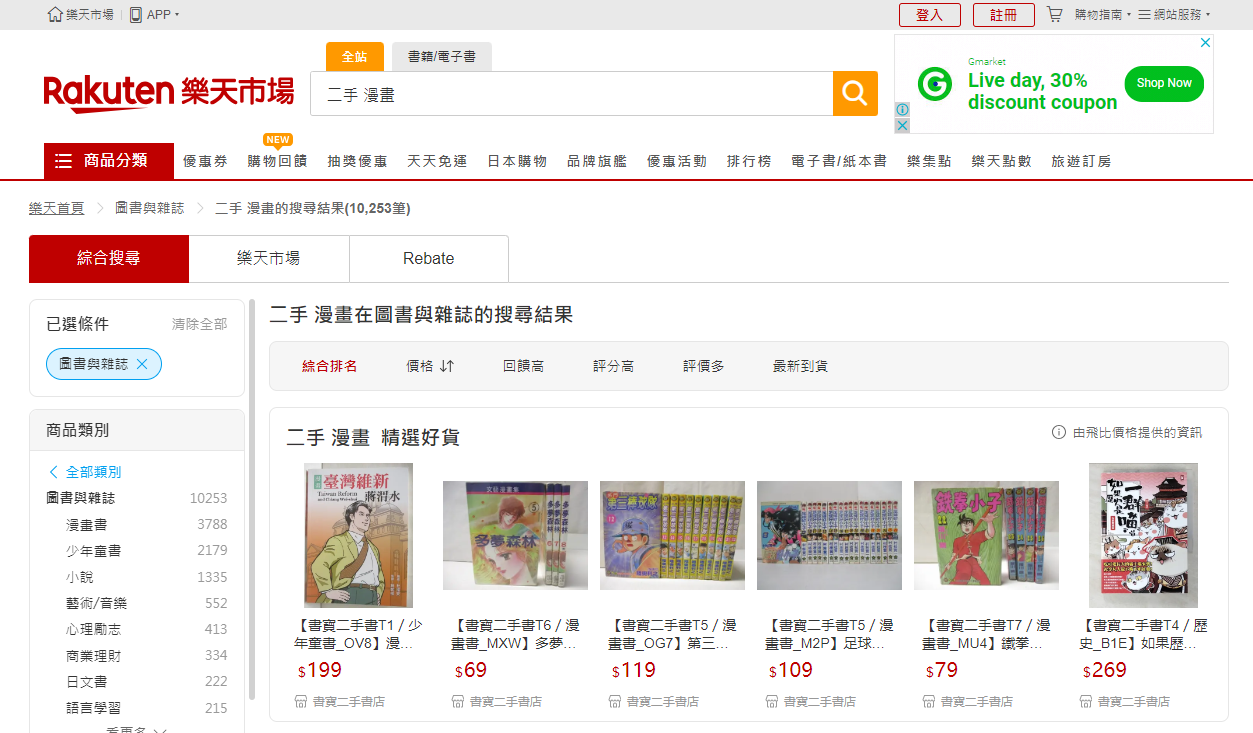Screen dimensions: 1253x733
Task: Remove the 圖書與雜誌 filter chip
Action: point(142,364)
